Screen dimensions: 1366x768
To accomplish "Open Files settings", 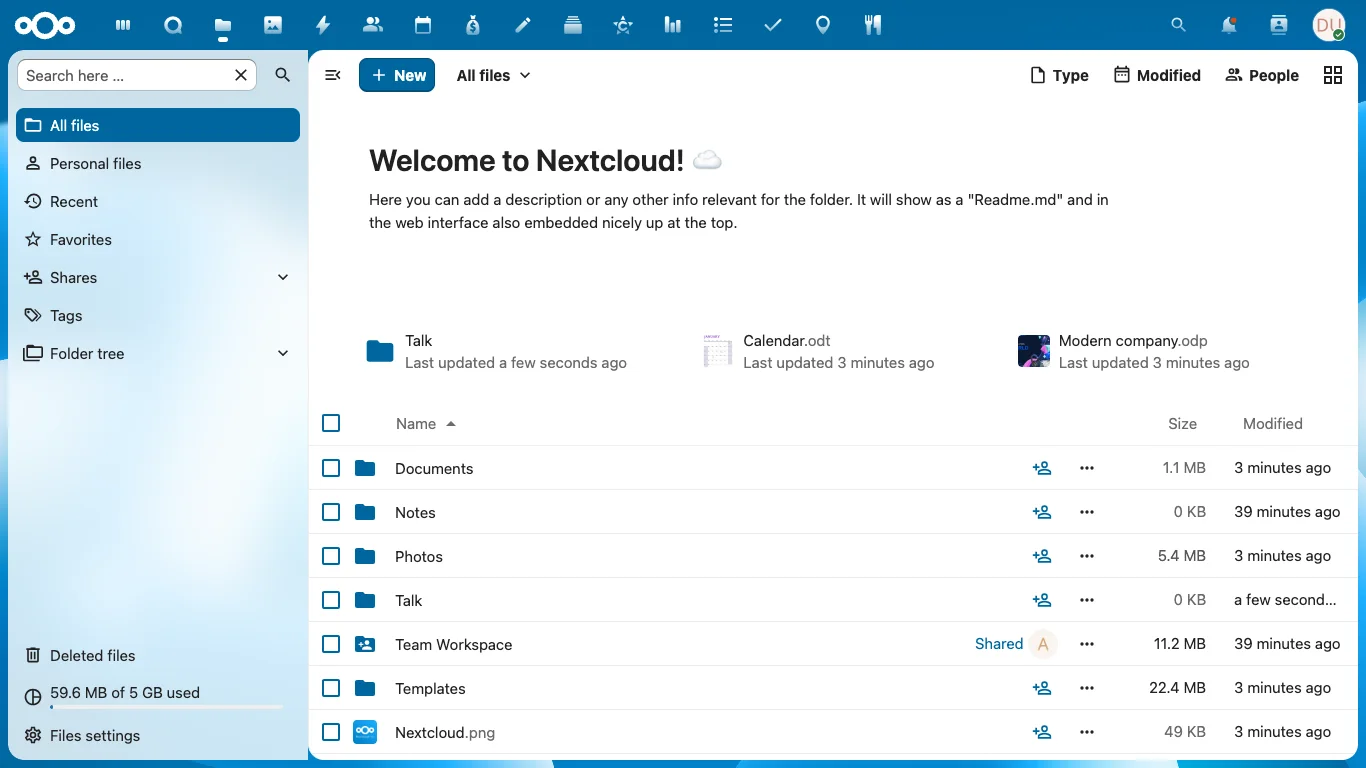I will pos(158,735).
